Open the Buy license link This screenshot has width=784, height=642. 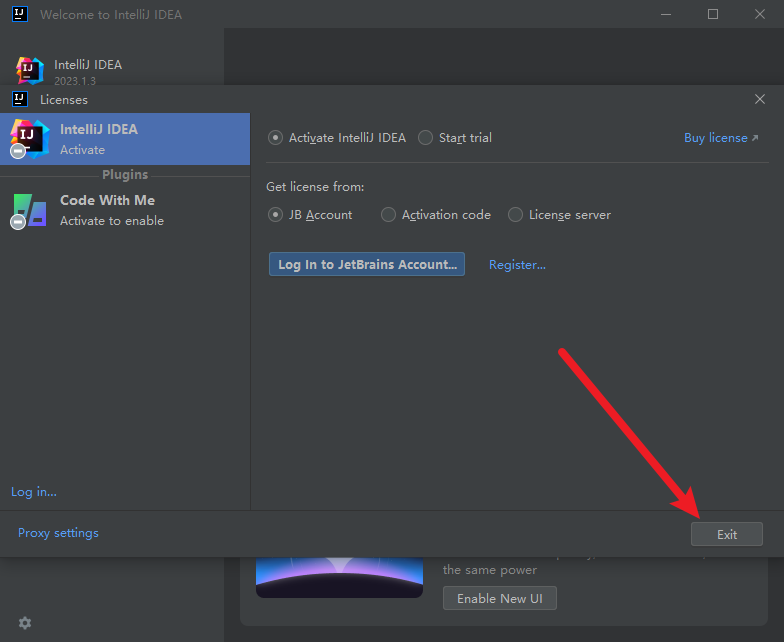pyautogui.click(x=721, y=138)
